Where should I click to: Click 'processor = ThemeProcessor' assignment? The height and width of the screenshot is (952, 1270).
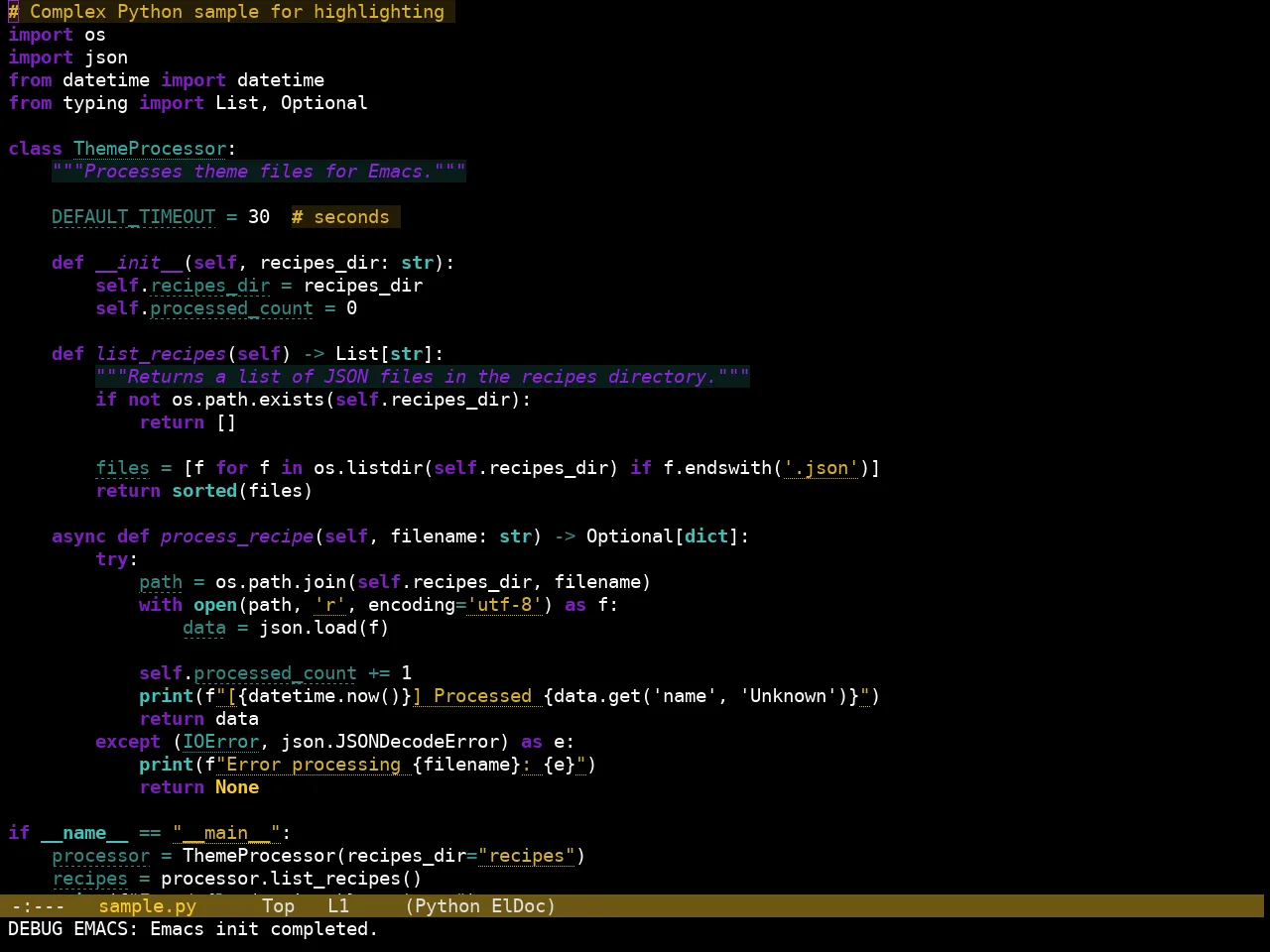[x=318, y=856]
